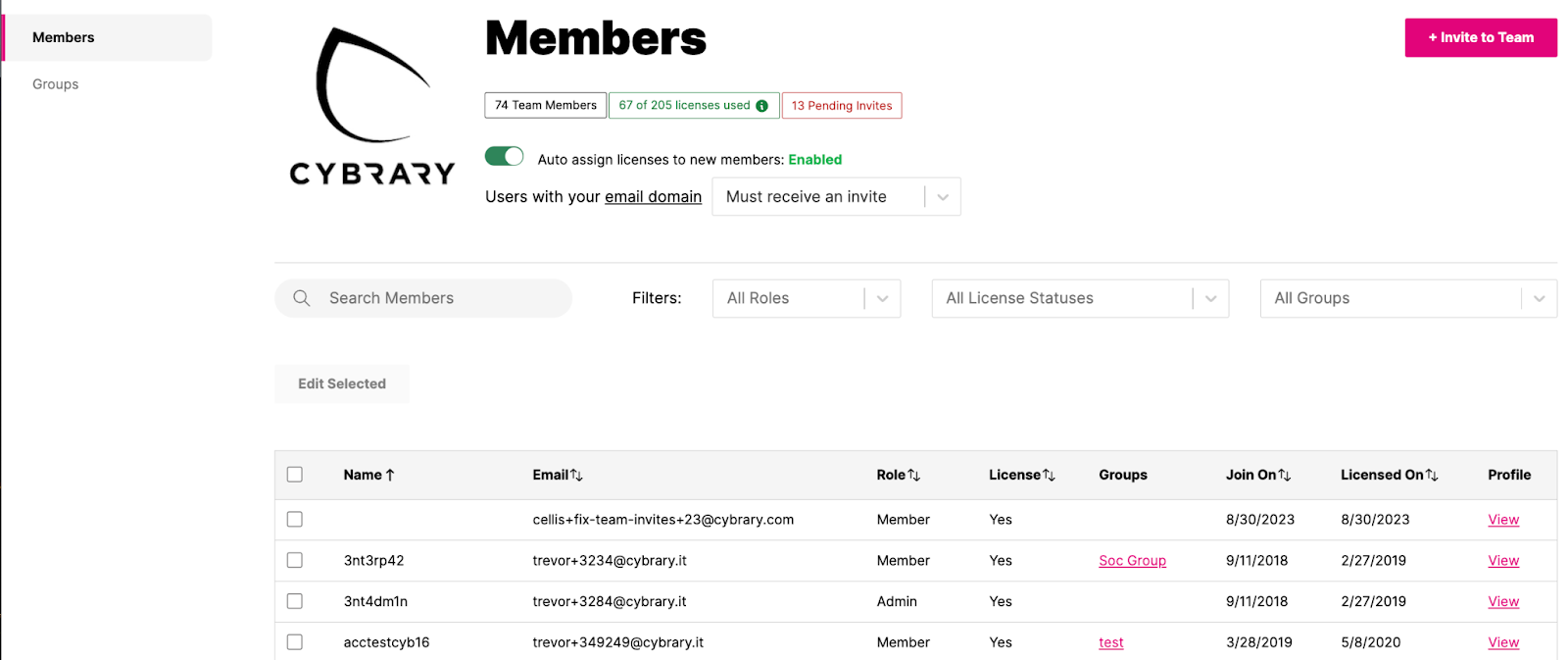Open the All Groups filter dropdown
This screenshot has height=660, width=1568.
click(1407, 298)
